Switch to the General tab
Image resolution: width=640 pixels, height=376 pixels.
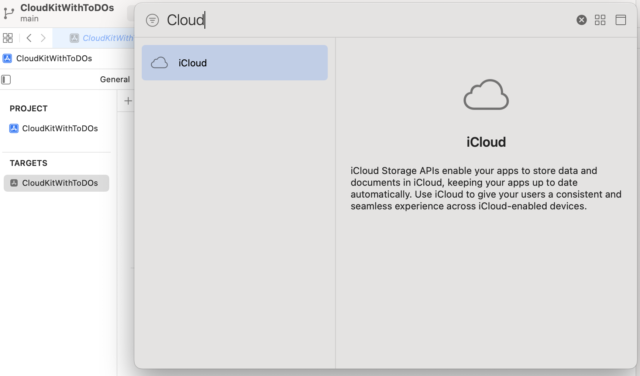(115, 79)
